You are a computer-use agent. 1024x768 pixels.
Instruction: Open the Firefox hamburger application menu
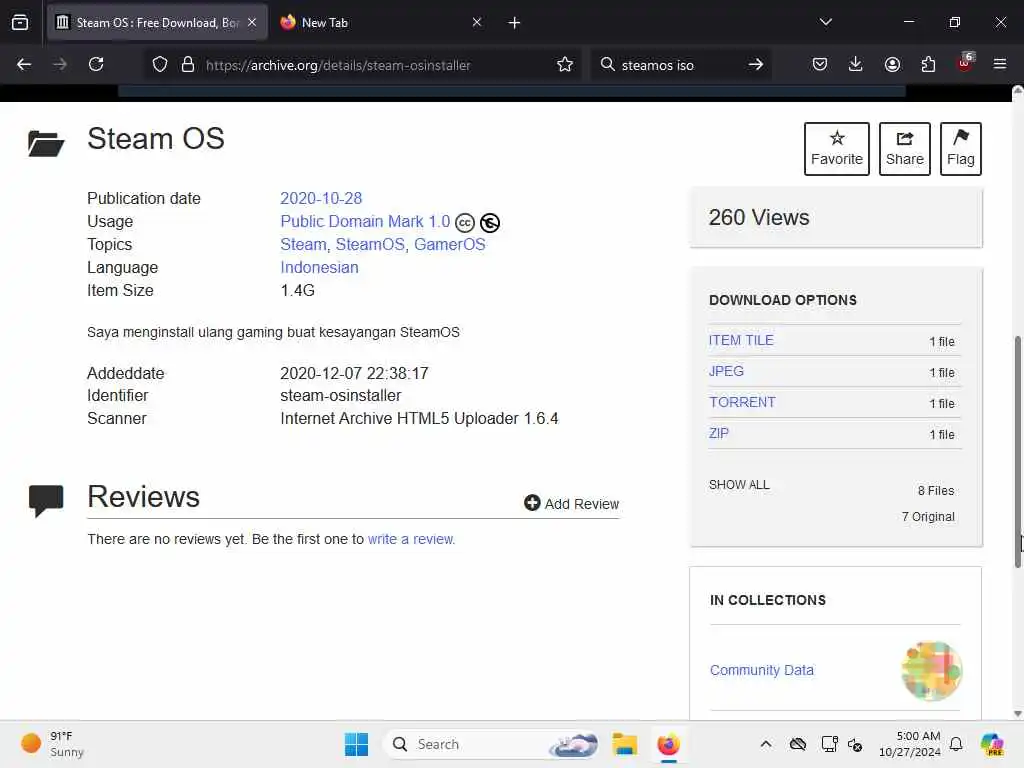coord(999,64)
